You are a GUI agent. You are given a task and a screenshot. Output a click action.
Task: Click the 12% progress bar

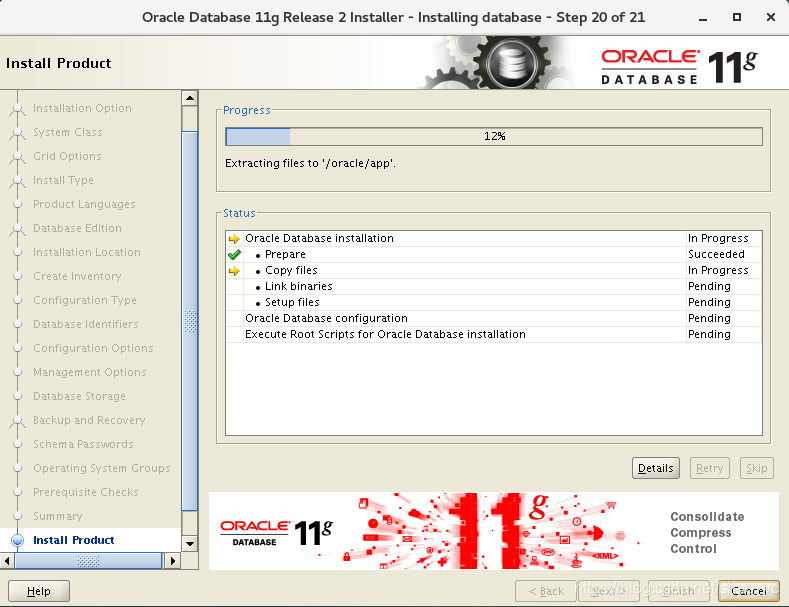494,136
